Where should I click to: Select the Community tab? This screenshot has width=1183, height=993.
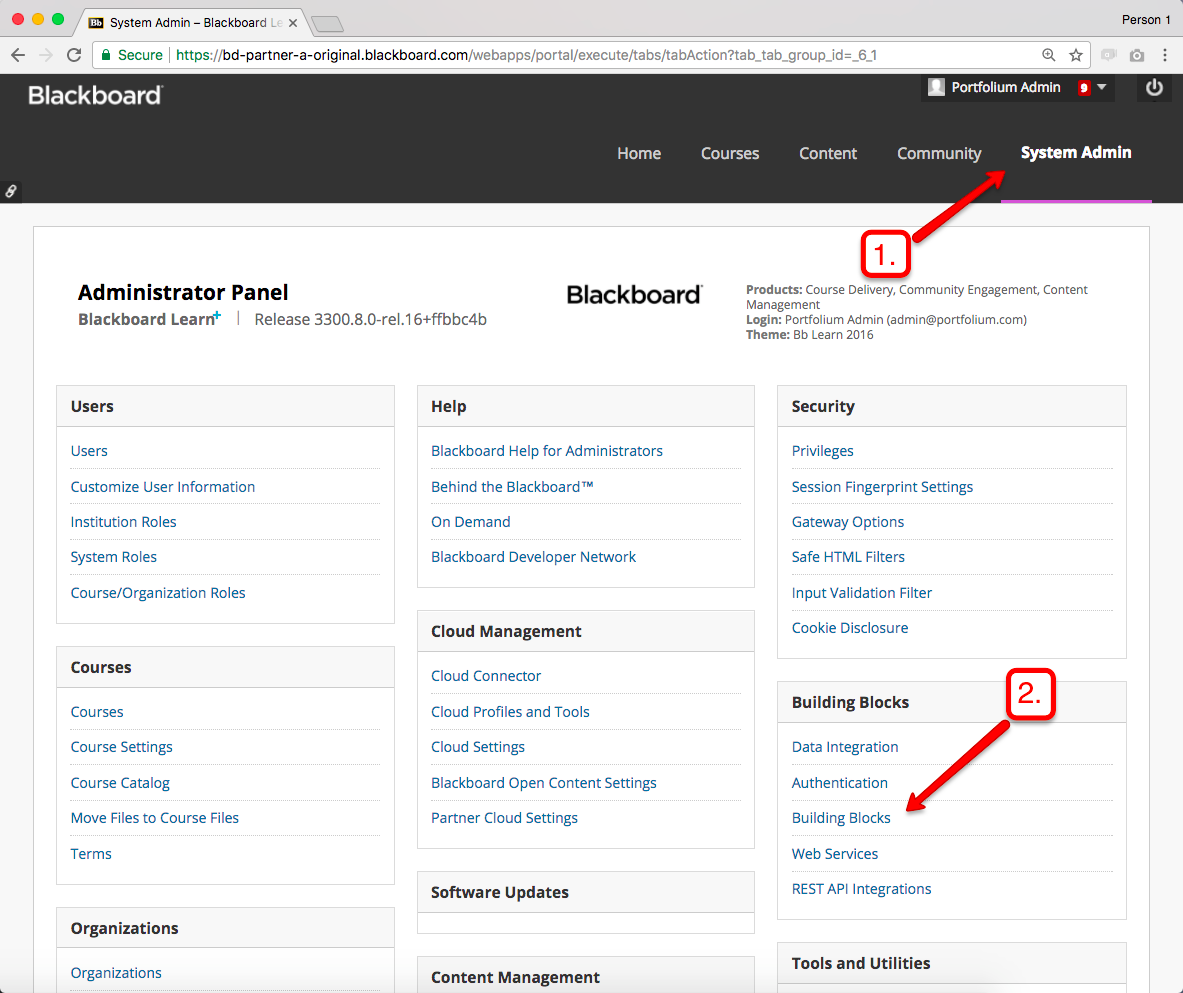(x=939, y=153)
